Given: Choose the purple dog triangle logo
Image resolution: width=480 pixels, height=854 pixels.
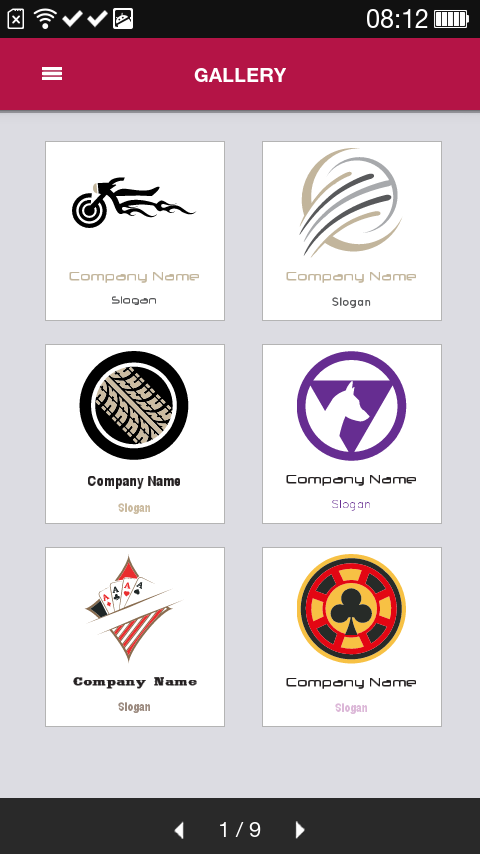Looking at the screenshot, I should click(x=351, y=434).
